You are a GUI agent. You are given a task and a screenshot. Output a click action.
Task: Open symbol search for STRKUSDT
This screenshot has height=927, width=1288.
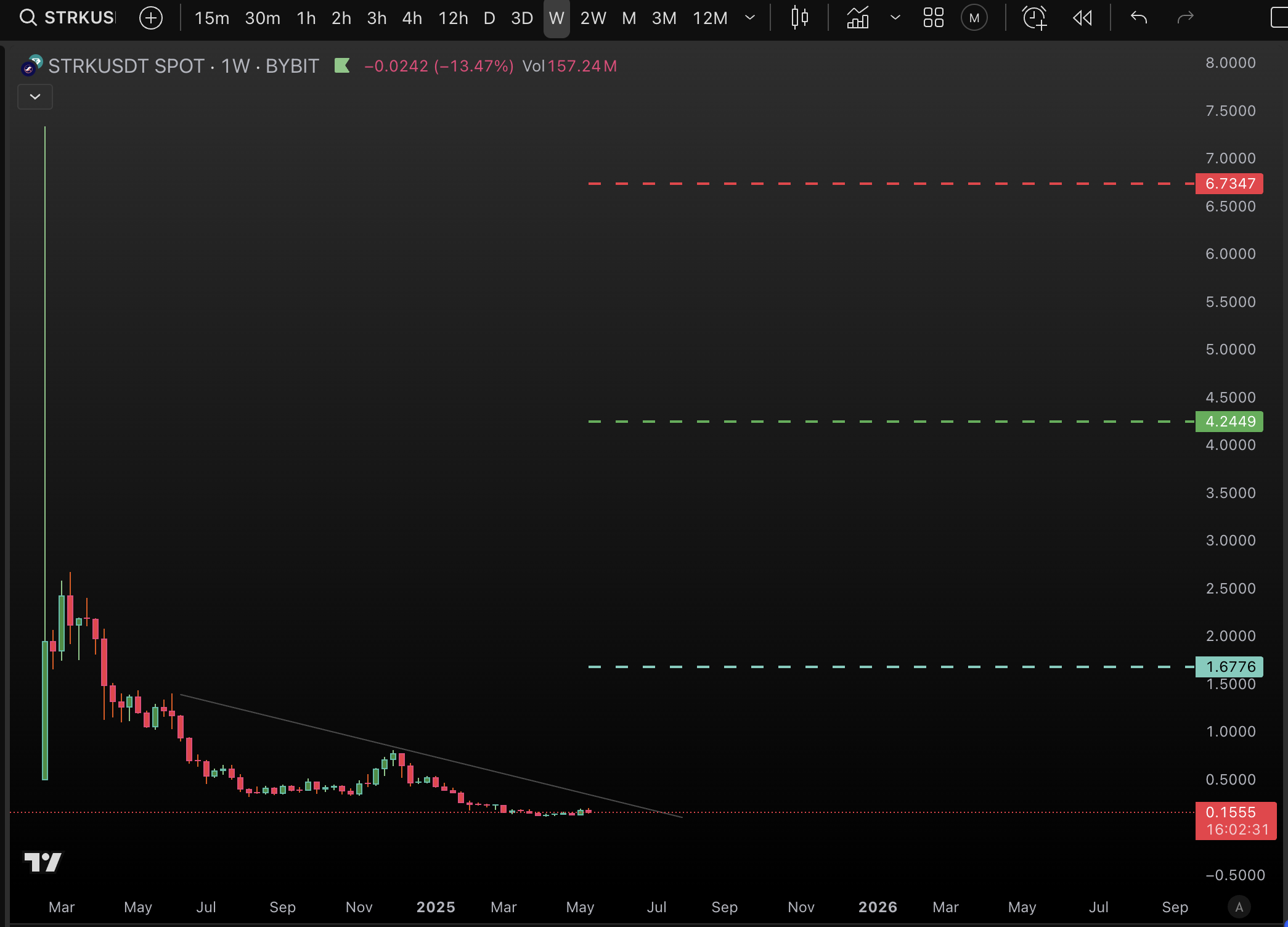67,18
